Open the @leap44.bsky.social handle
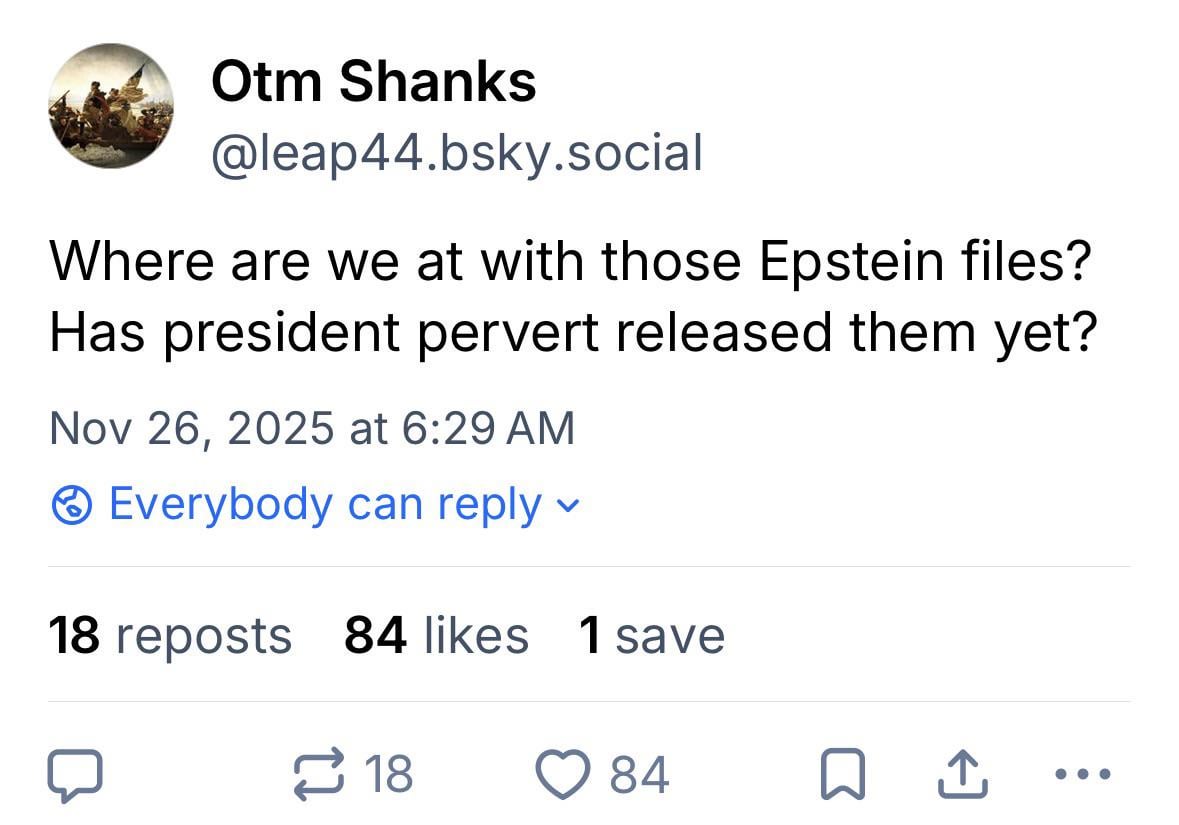This screenshot has width=1179, height=825. [456, 153]
